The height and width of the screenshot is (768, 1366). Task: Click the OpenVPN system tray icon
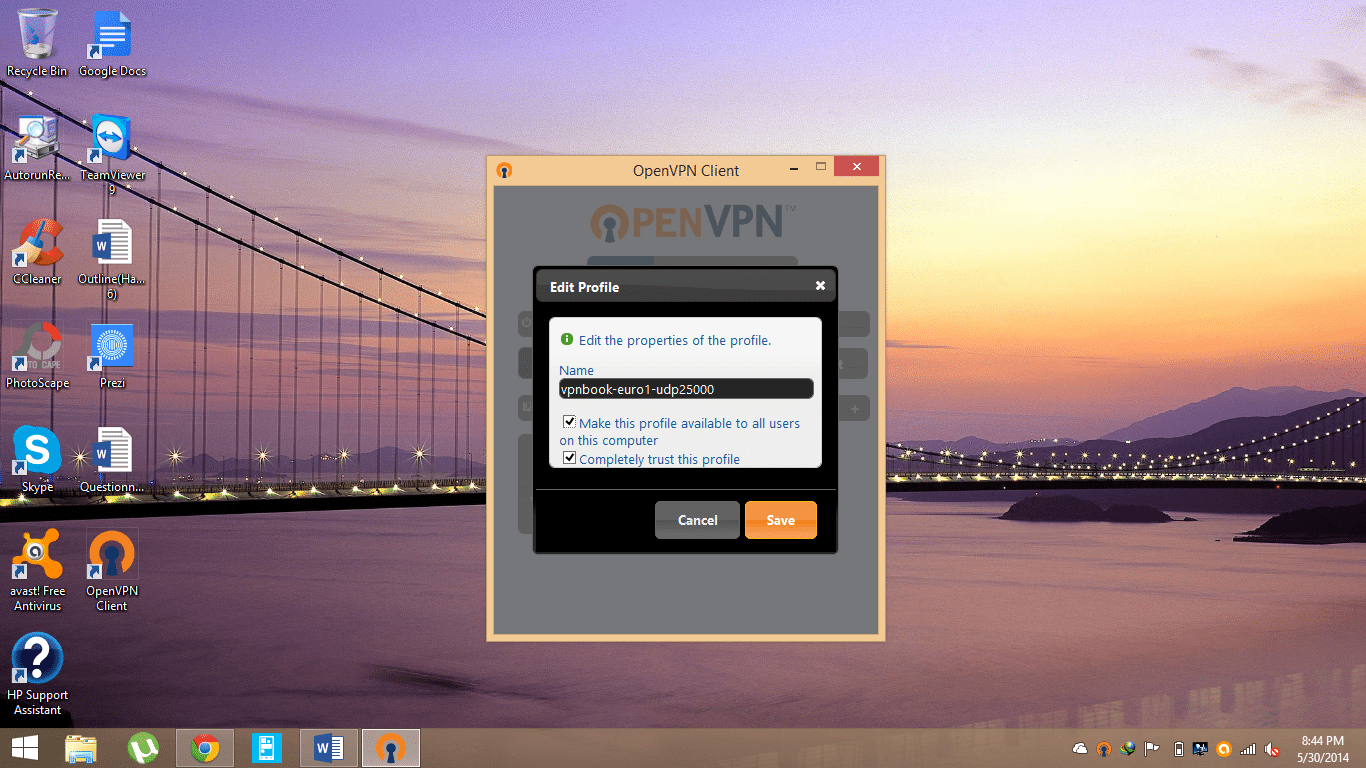pyautogui.click(x=1103, y=748)
